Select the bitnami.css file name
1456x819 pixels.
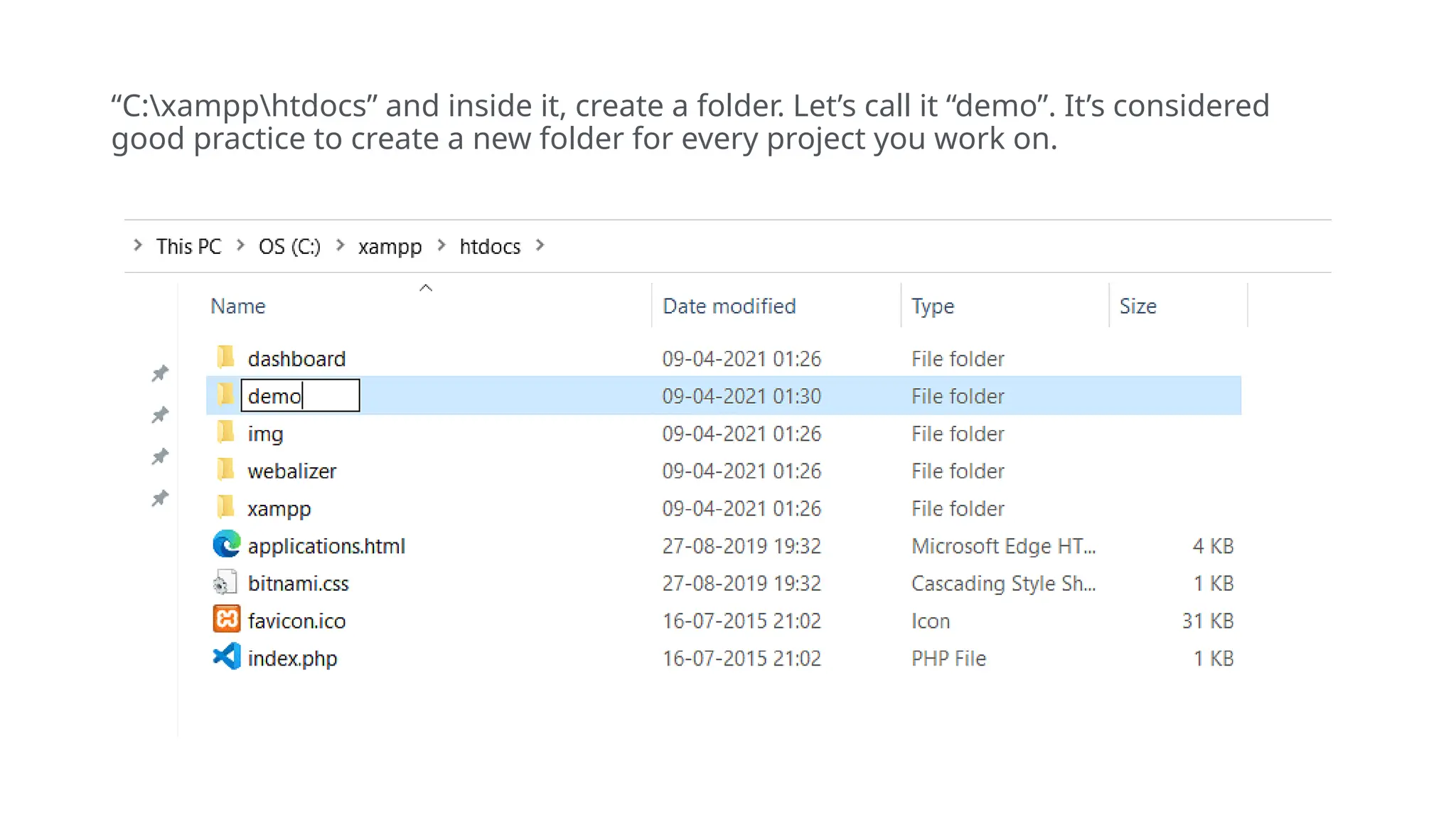298,584
